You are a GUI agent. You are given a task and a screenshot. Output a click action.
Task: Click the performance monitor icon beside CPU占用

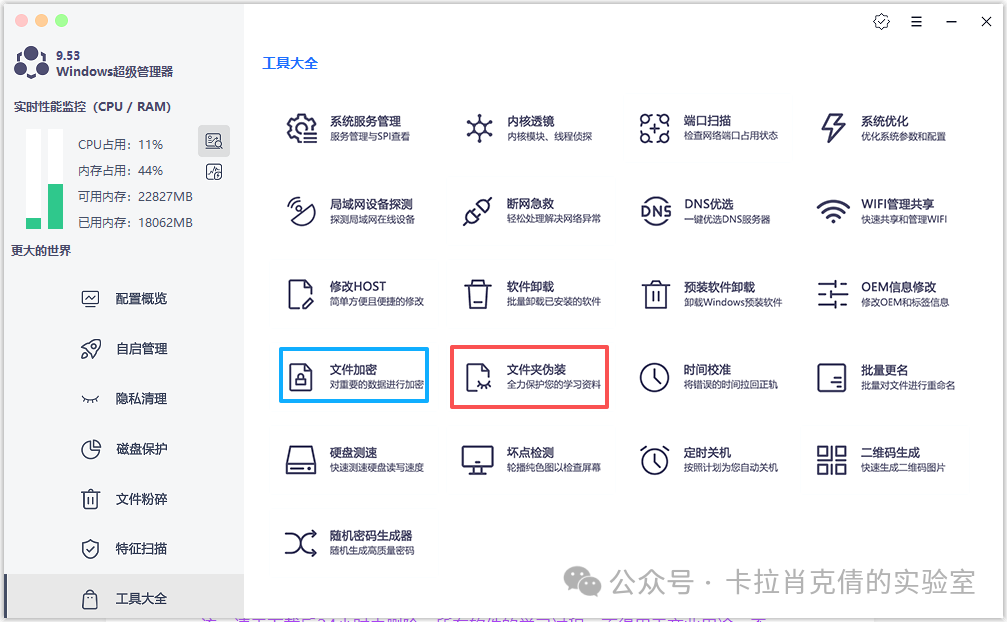pos(214,141)
